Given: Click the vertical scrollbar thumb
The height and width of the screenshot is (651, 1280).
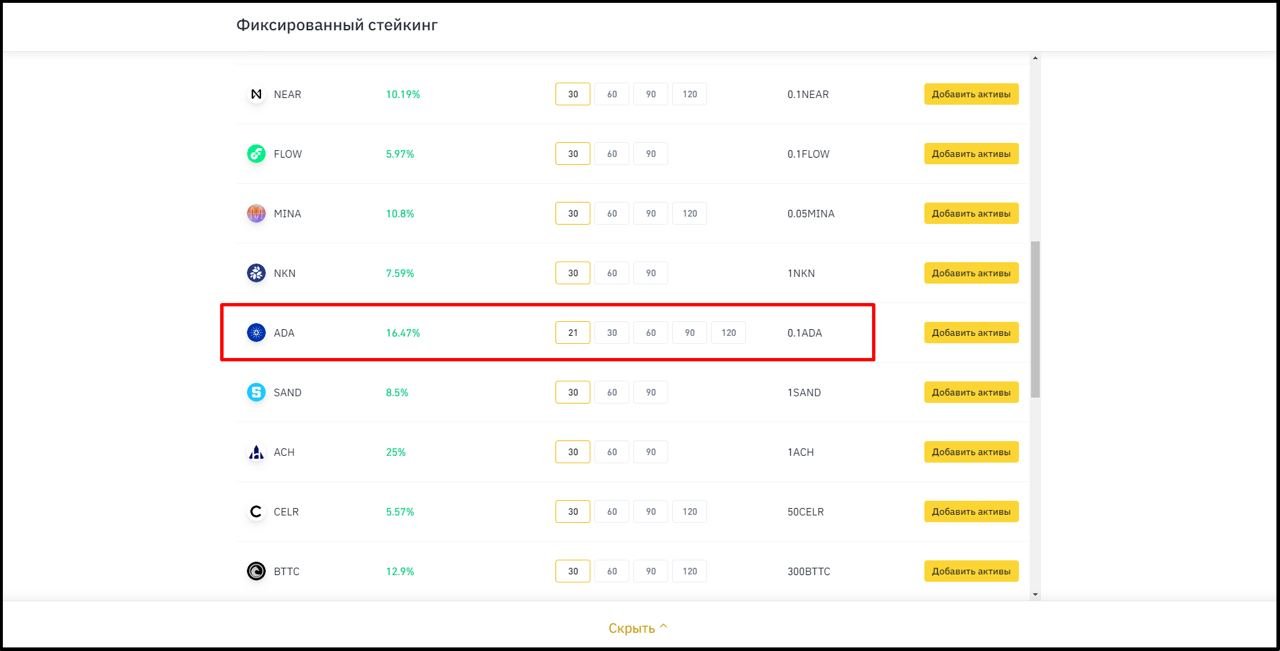Looking at the screenshot, I should (x=1035, y=318).
